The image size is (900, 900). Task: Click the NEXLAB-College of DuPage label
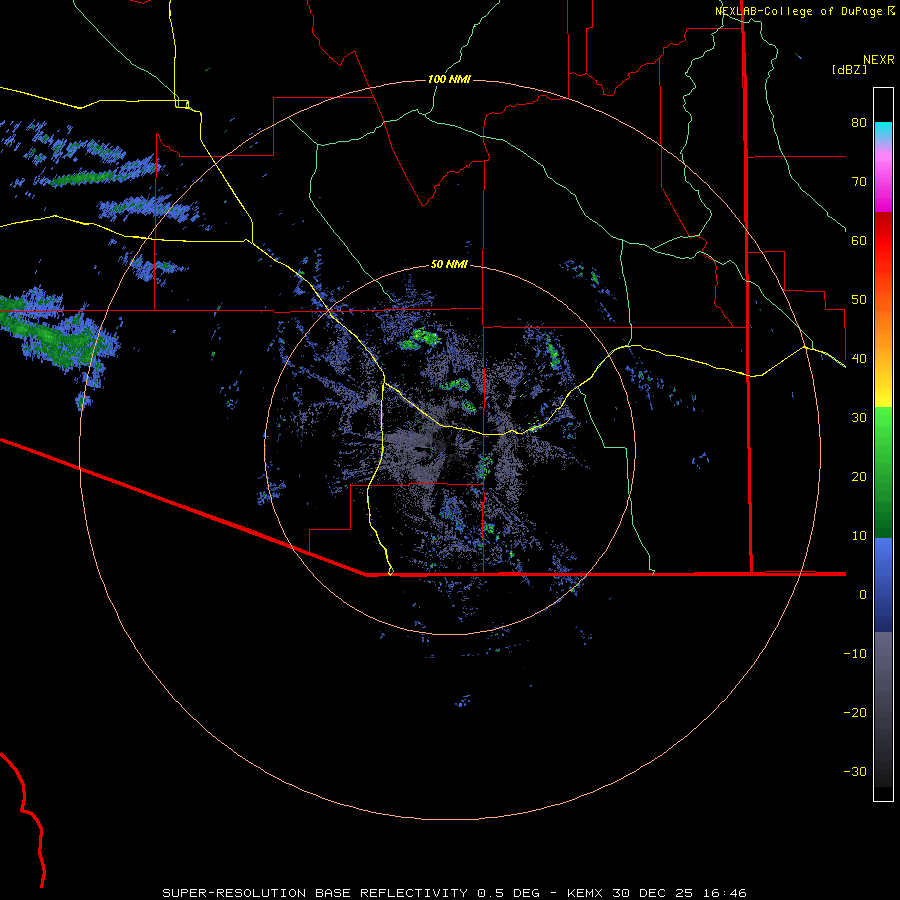pos(798,11)
